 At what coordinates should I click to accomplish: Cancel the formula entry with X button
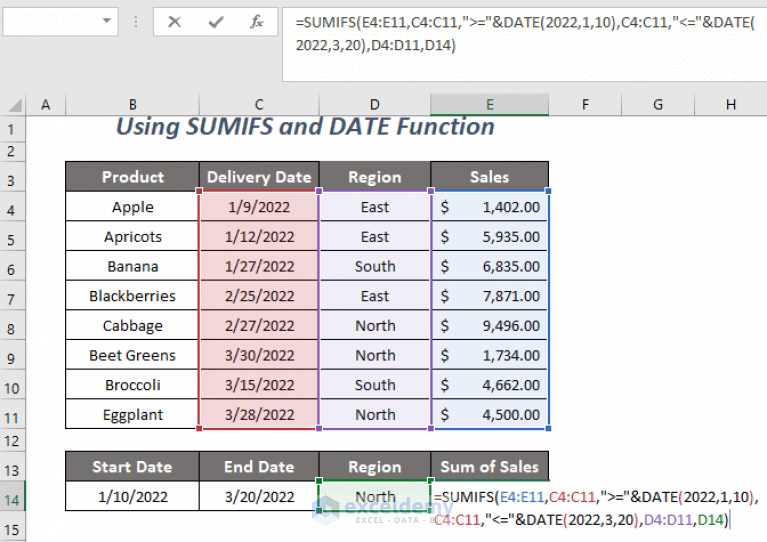[174, 22]
